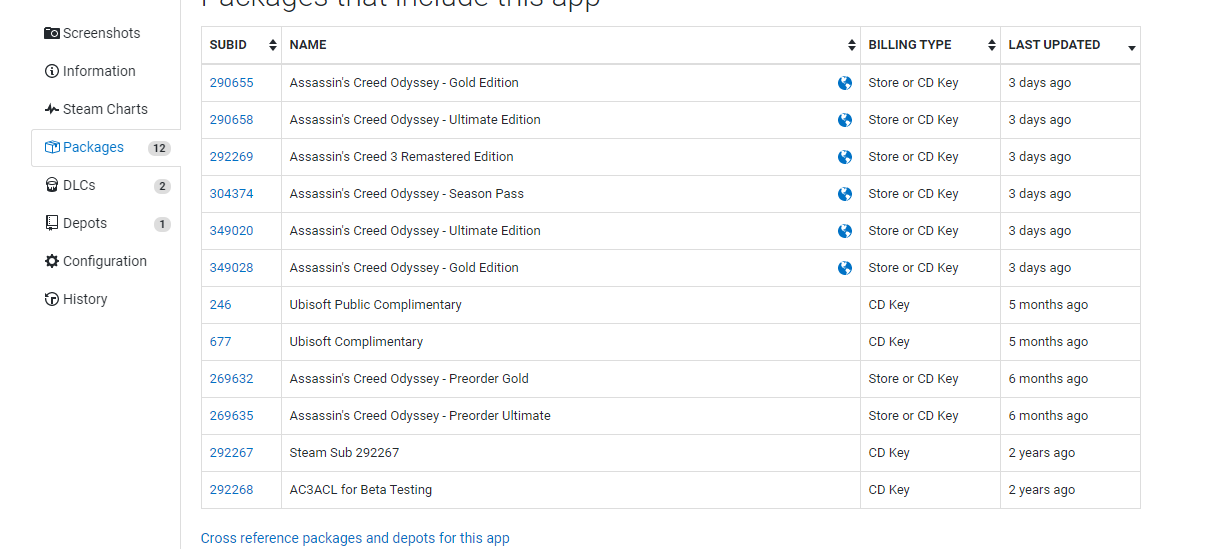Image resolution: width=1207 pixels, height=559 pixels.
Task: Open the Configuration sidebar tab
Action: click(x=106, y=261)
